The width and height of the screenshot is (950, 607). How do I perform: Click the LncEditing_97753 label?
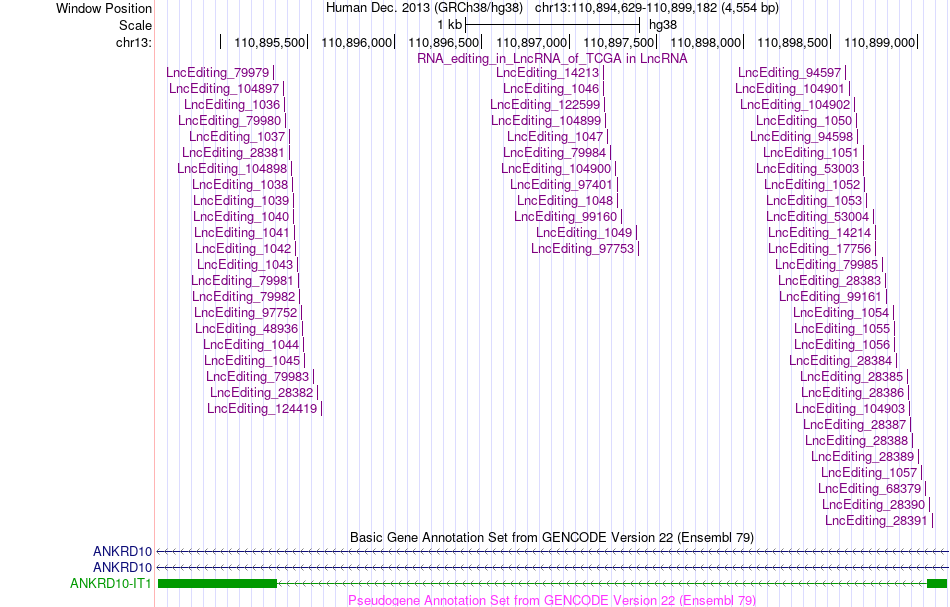[582, 249]
